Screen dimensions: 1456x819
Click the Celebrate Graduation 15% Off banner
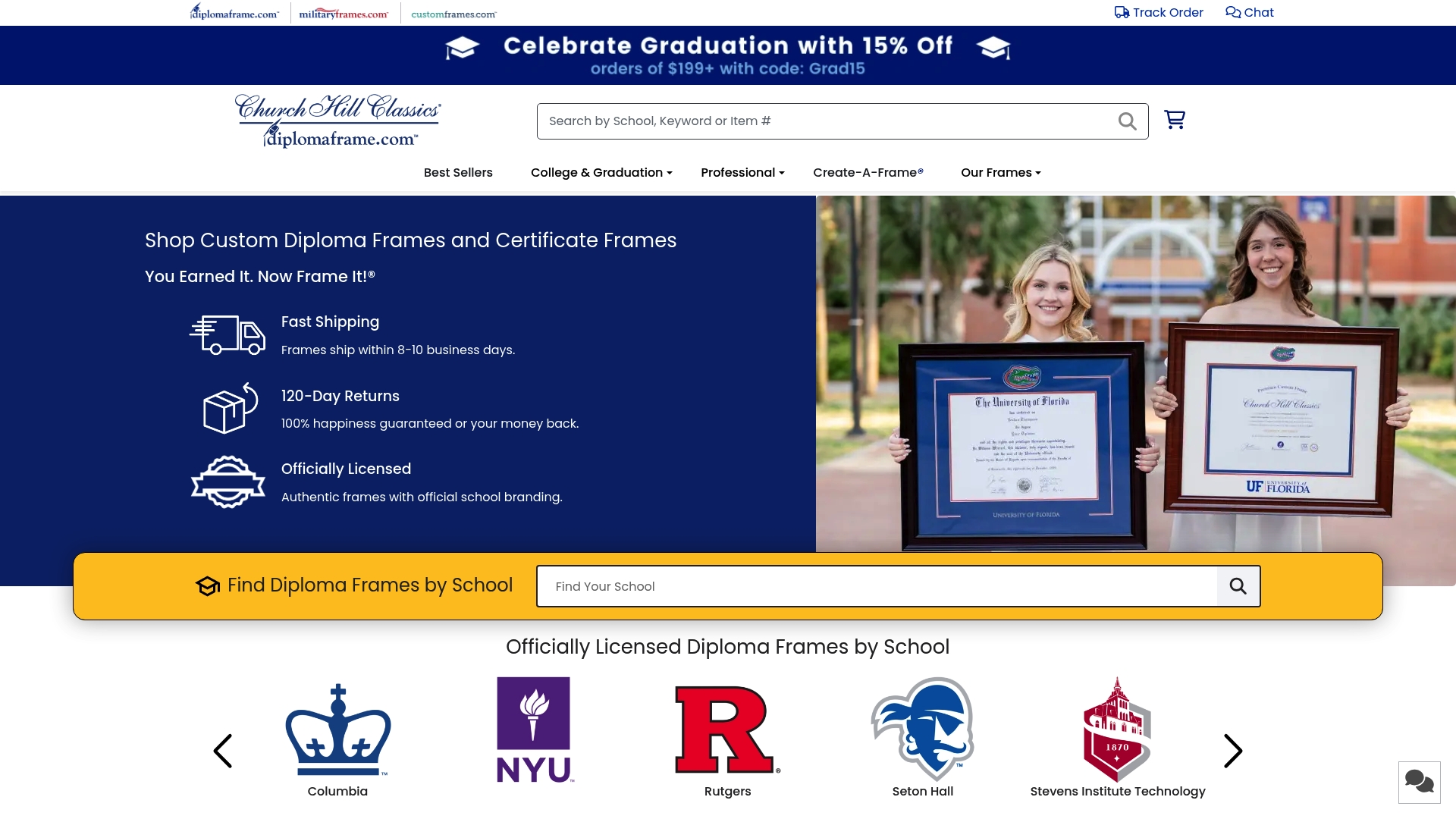(728, 55)
